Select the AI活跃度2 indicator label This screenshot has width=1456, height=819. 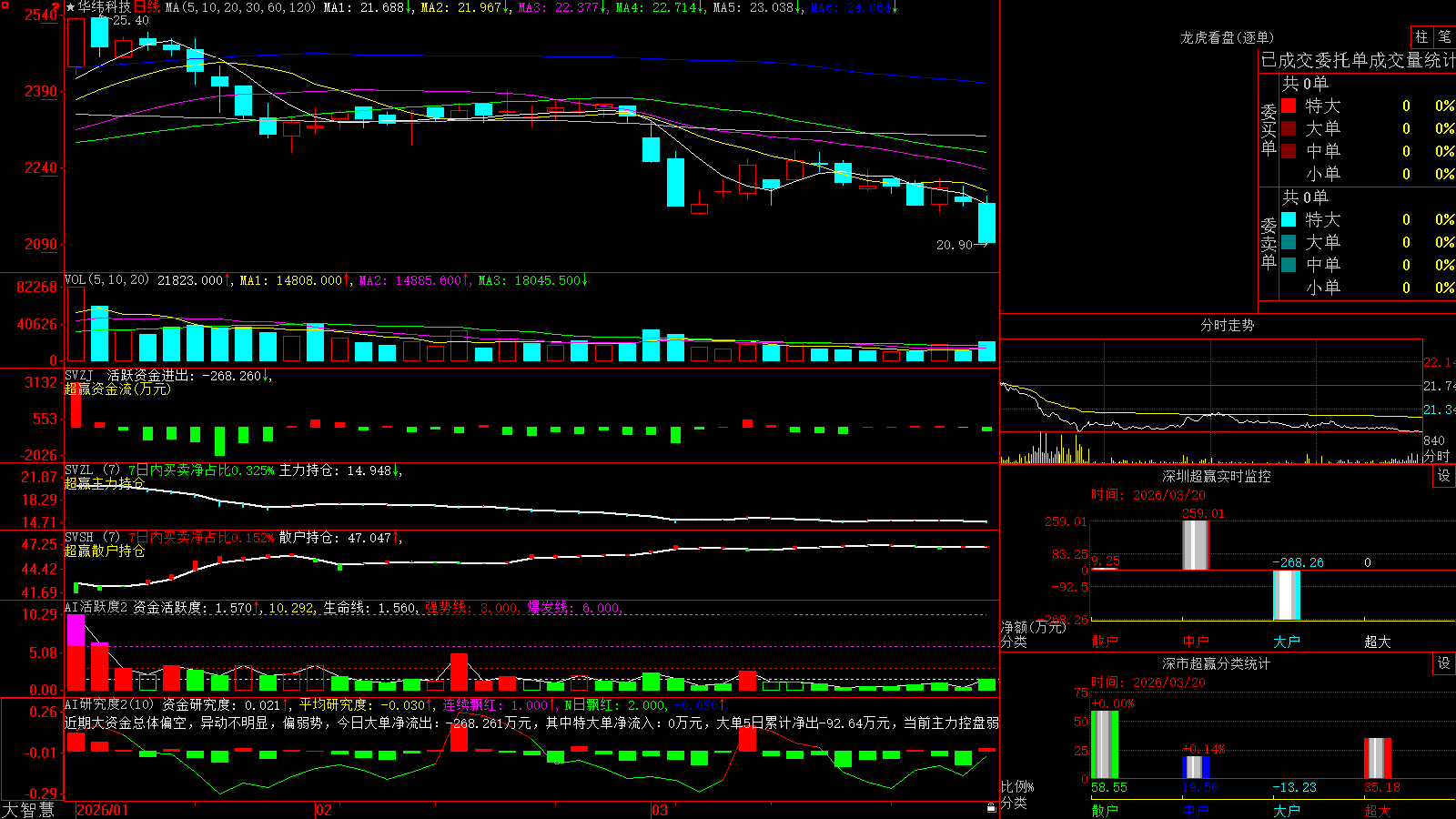coord(96,607)
